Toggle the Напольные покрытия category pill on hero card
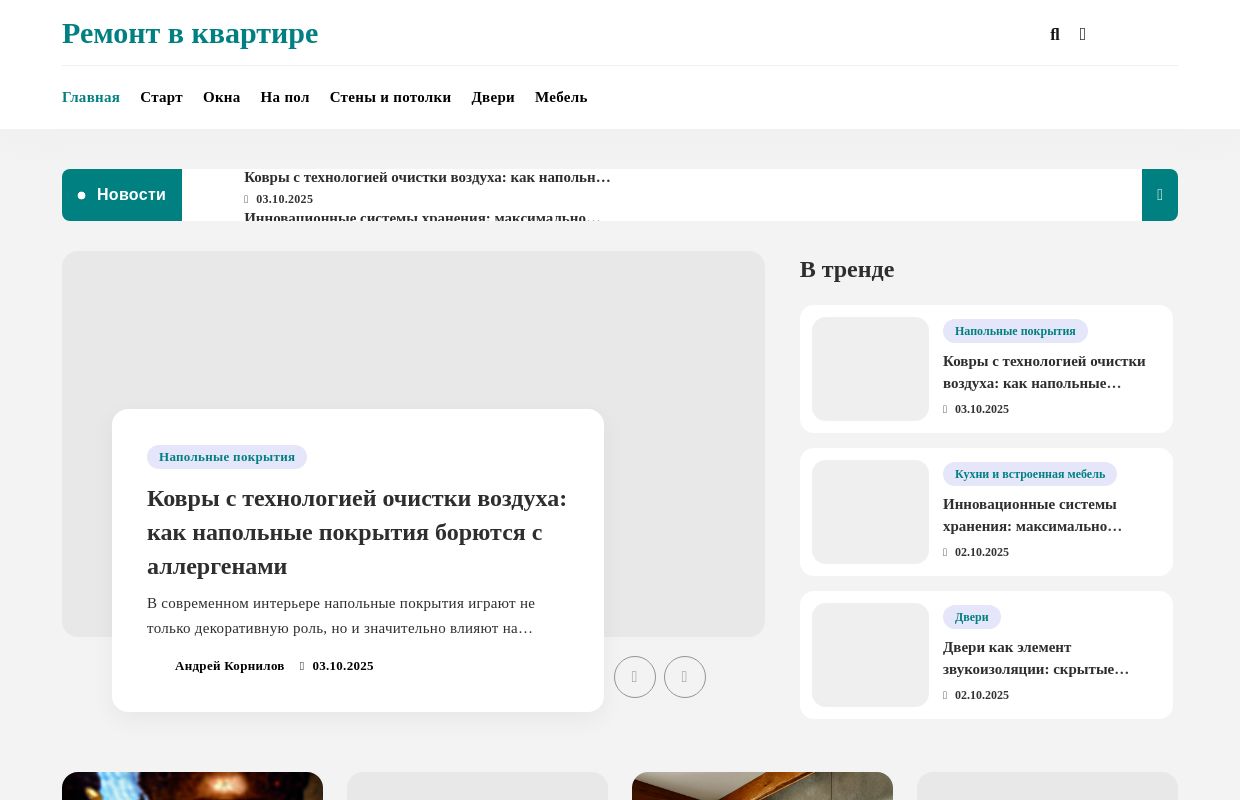1240x800 pixels. click(227, 457)
